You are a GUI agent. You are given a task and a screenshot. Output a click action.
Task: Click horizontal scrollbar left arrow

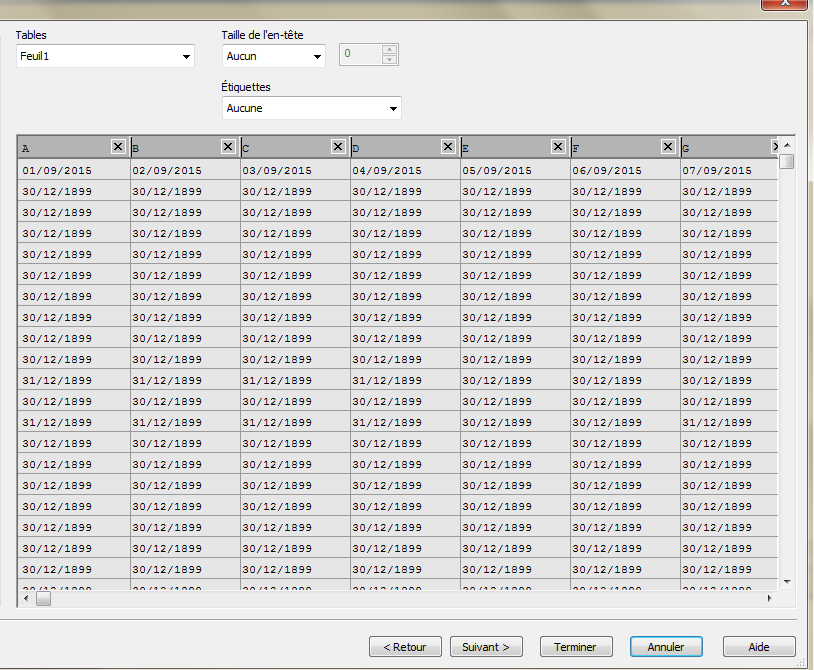(26, 598)
